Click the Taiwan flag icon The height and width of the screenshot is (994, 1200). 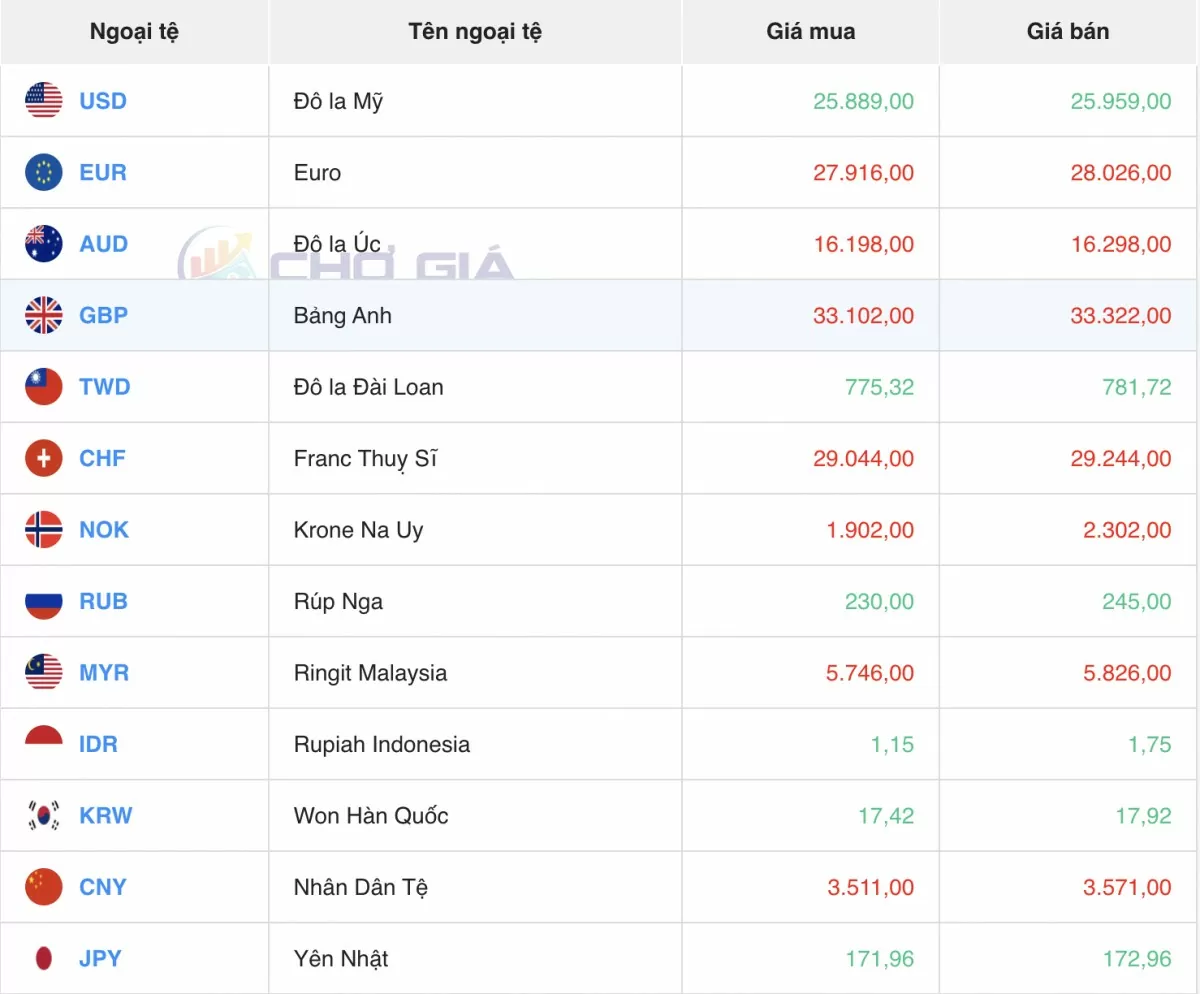[x=44, y=387]
